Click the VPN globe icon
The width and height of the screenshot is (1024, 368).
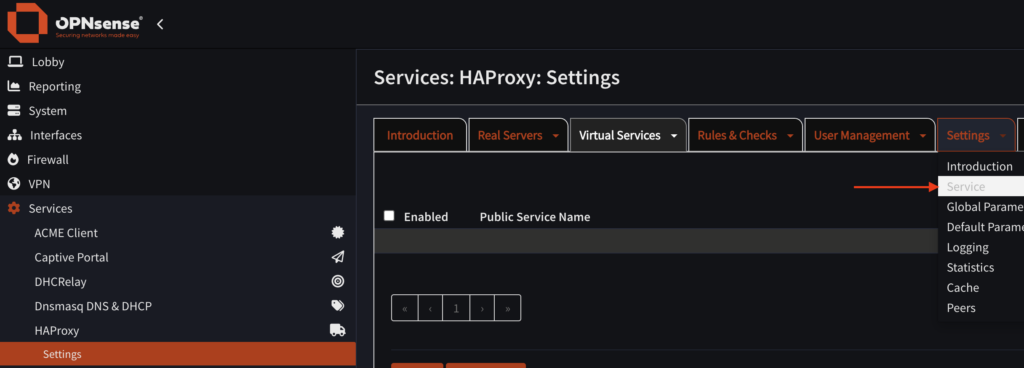[x=13, y=184]
